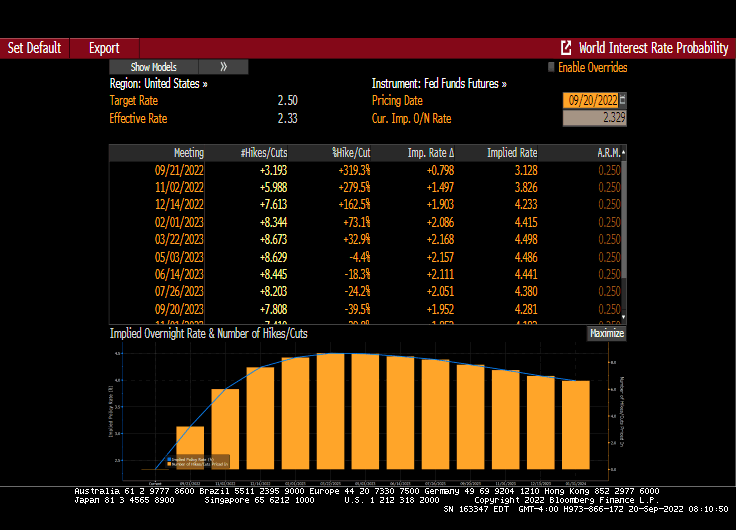This screenshot has height=530, width=736.
Task: Click Number of Hikes/Cuts legend marker in chart
Action: [x=168, y=464]
